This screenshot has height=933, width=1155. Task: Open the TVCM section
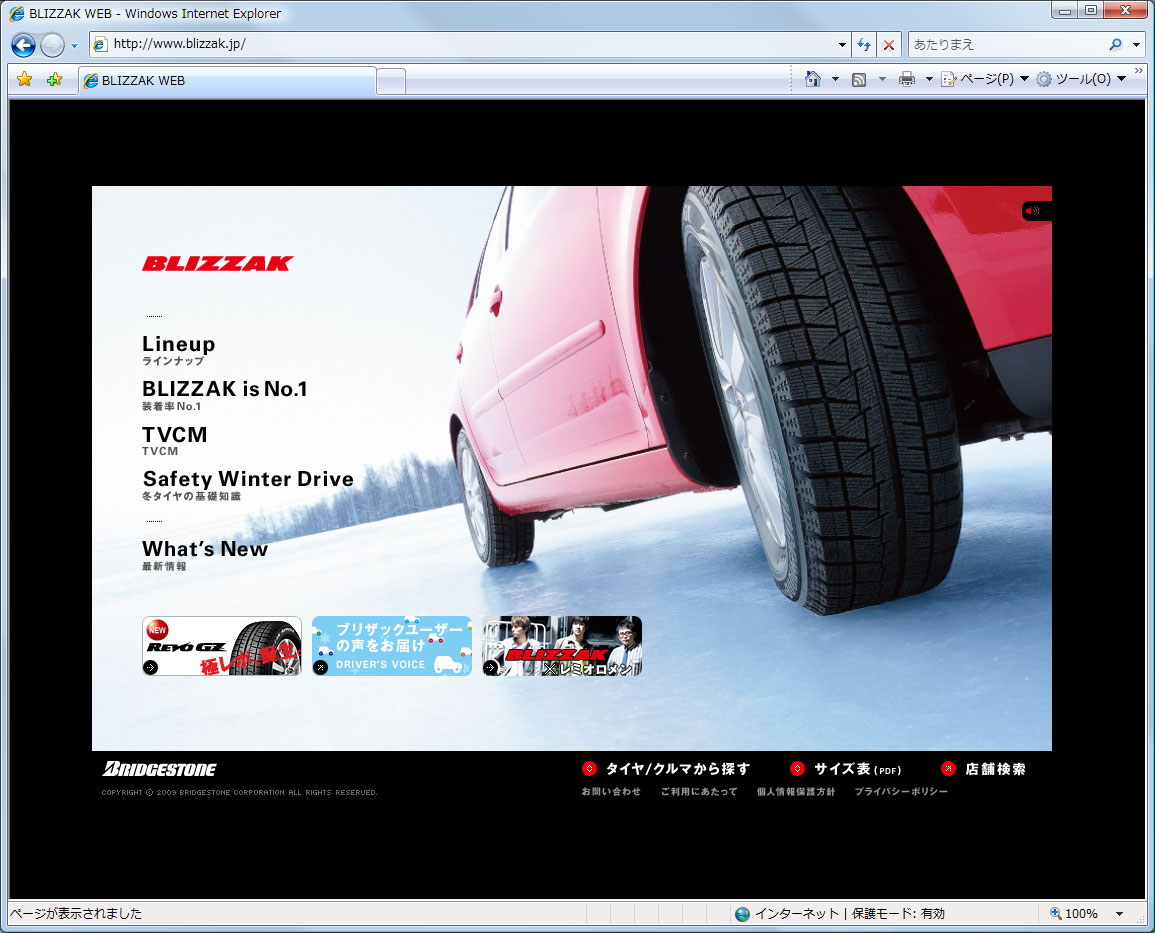click(x=175, y=440)
